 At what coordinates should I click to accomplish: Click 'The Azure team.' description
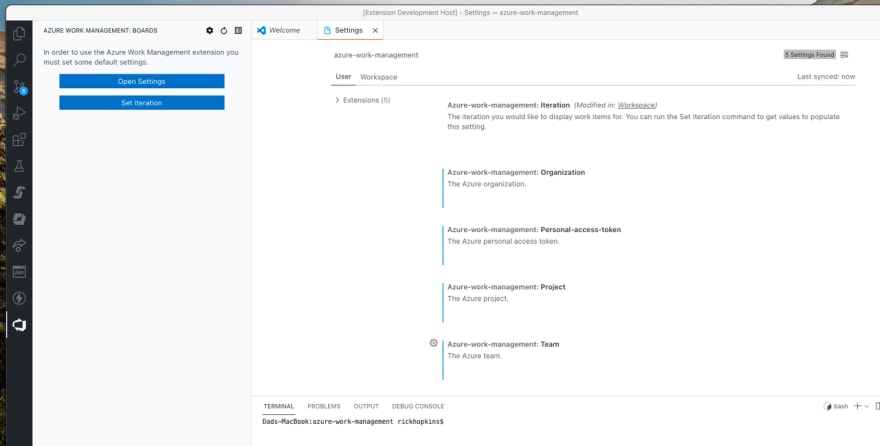474,356
